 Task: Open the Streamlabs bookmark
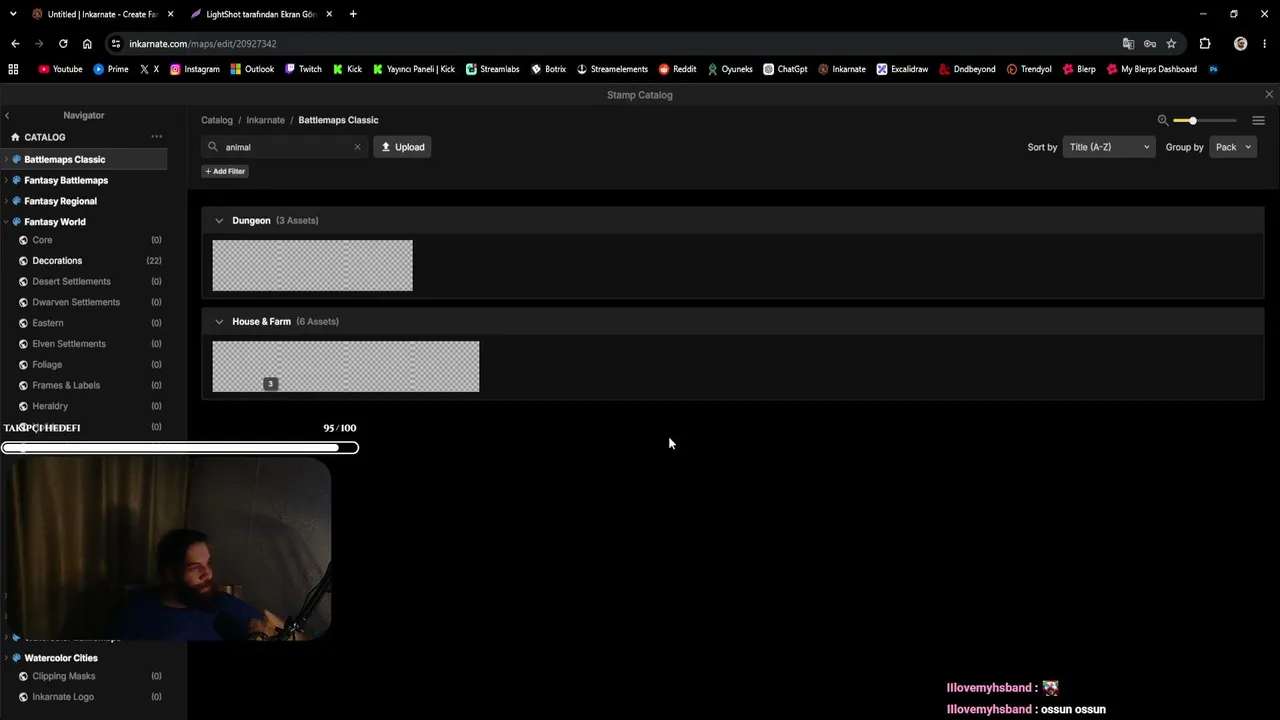(492, 69)
